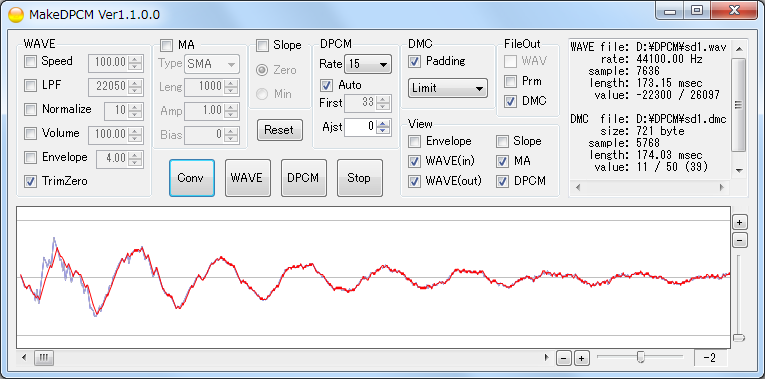Uncheck the View MA checkbox
Viewport: 765px width, 379px height.
pos(502,161)
